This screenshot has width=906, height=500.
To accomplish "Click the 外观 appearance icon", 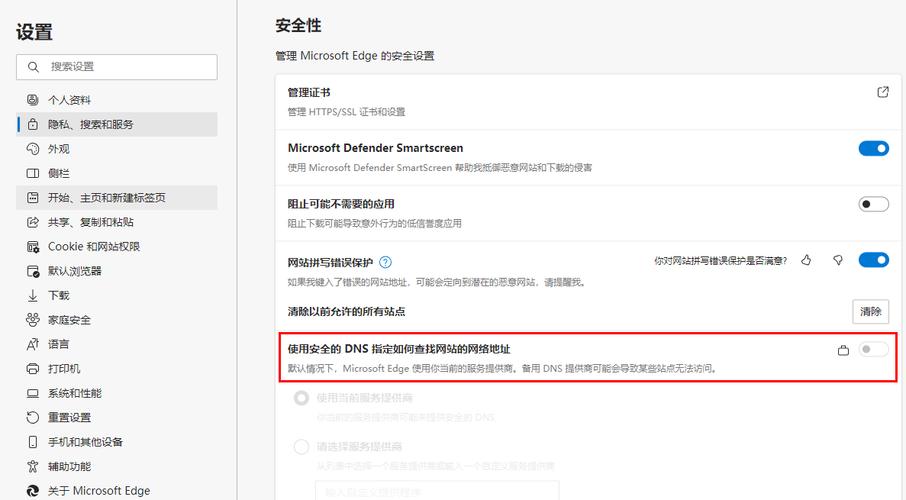I will tap(33, 149).
